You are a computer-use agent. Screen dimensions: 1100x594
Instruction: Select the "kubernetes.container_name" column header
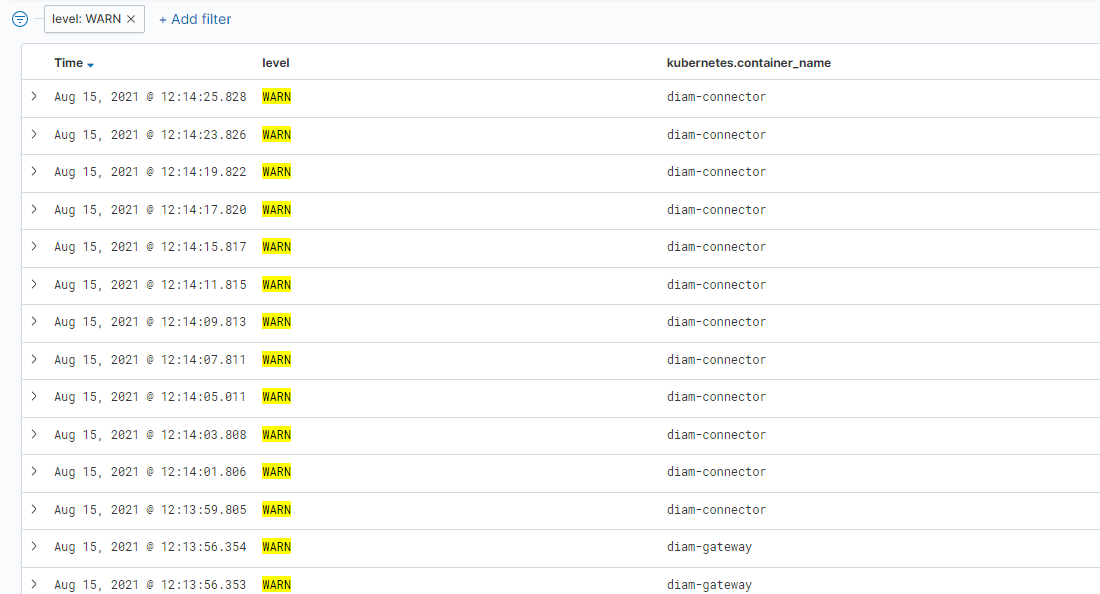pos(748,62)
